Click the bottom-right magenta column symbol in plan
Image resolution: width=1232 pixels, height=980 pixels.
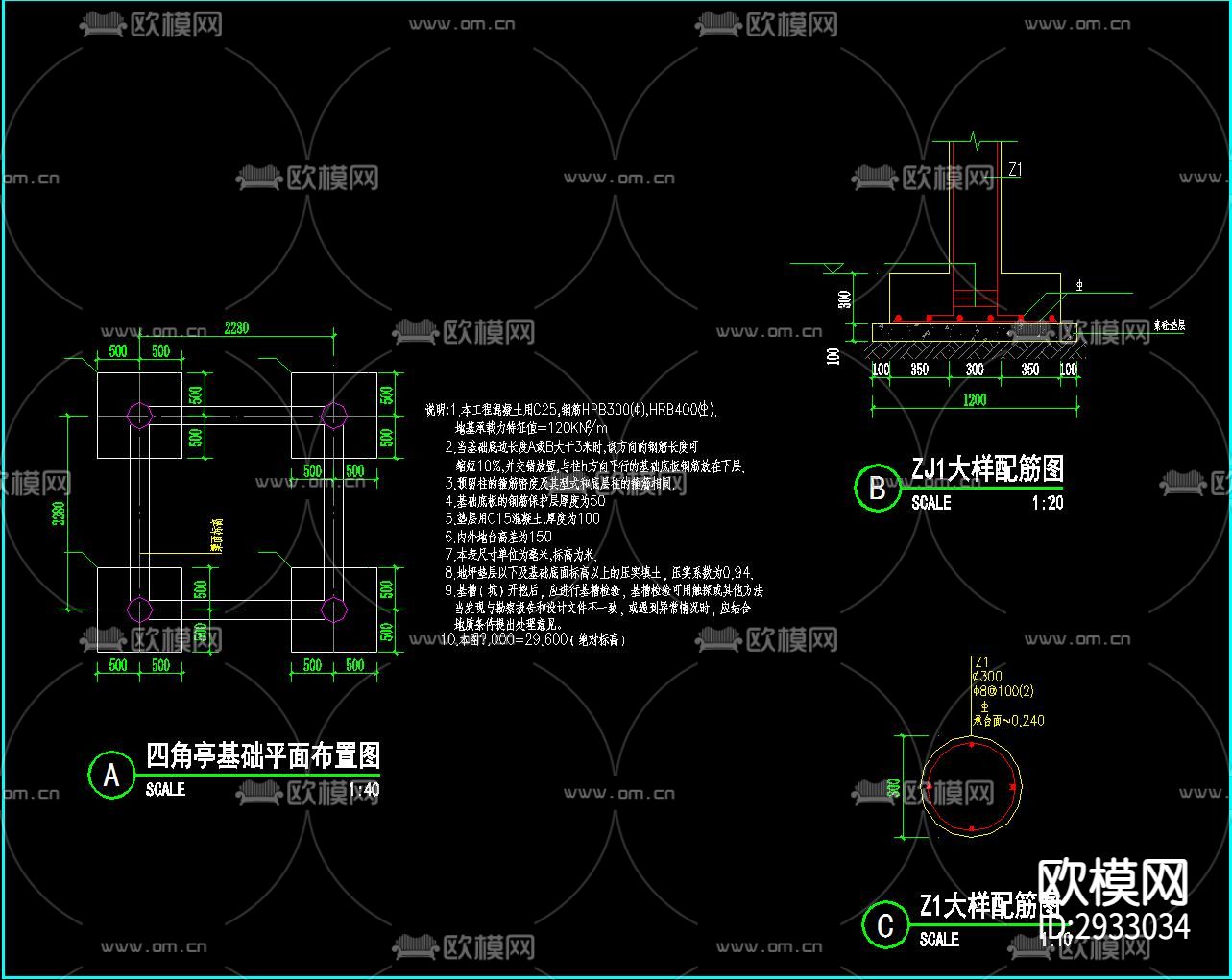333,608
